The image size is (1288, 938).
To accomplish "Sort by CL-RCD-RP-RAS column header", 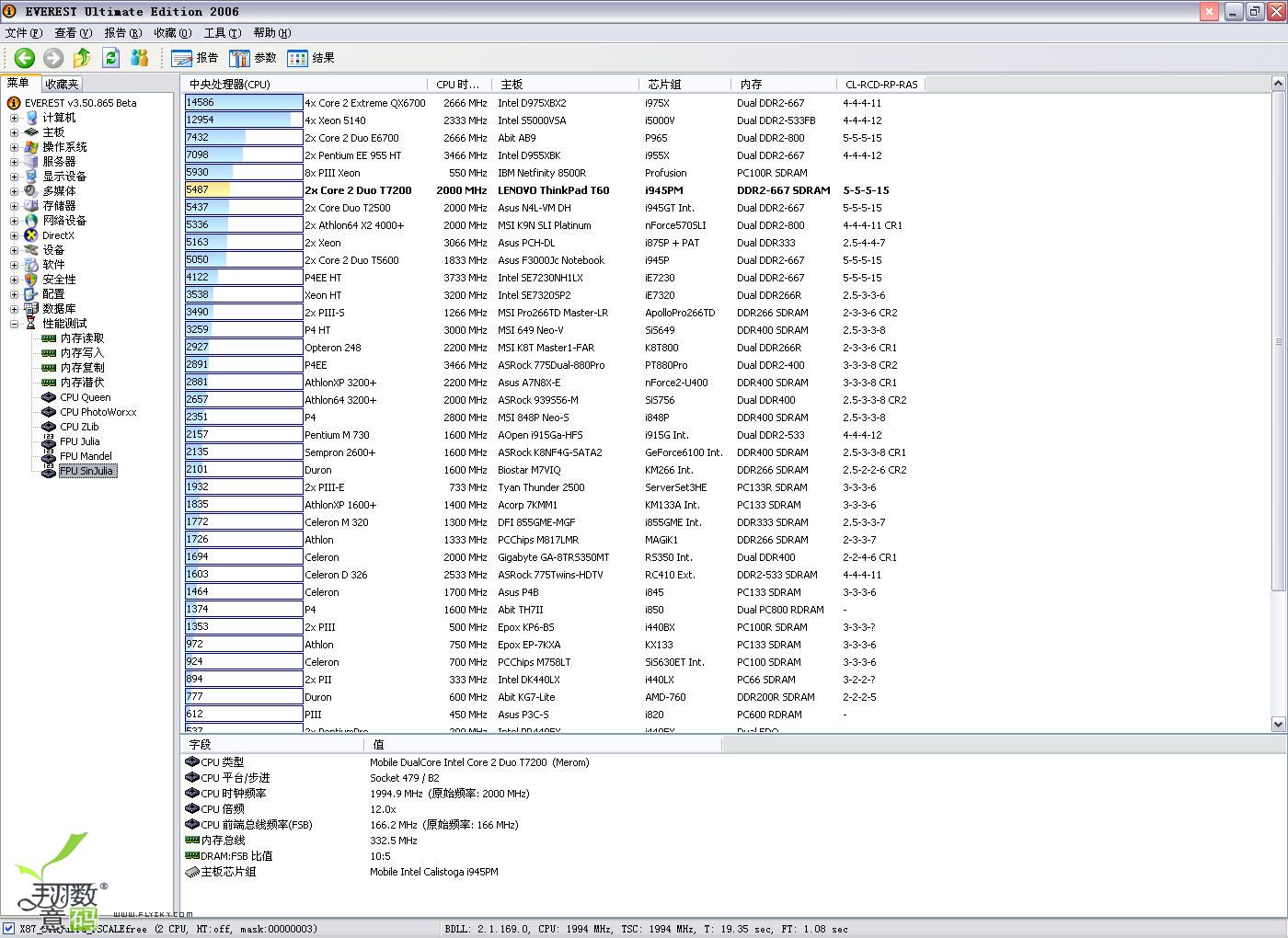I will (x=880, y=84).
